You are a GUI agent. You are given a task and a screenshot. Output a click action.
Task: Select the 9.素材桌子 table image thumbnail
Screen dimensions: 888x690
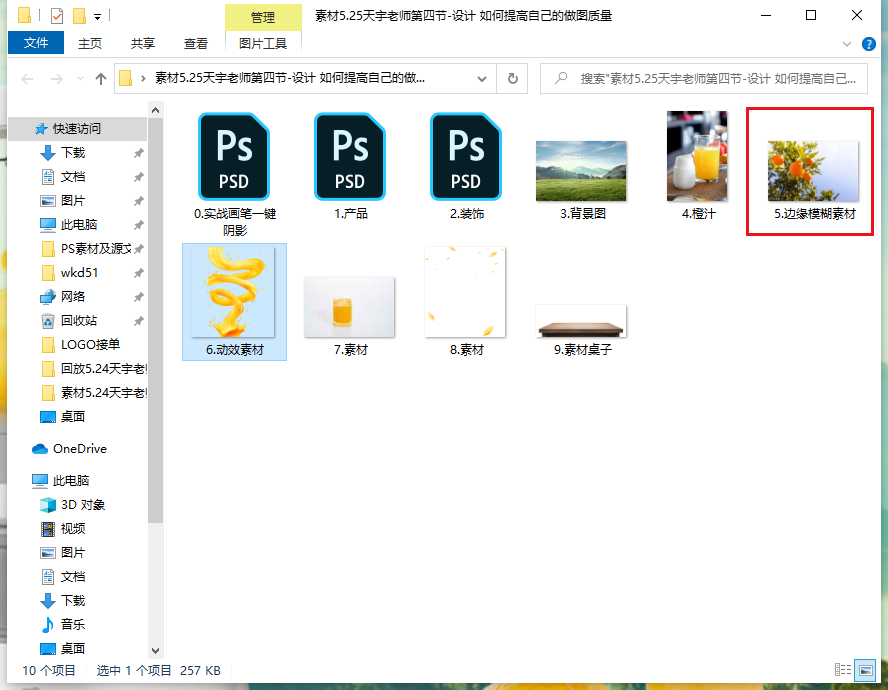click(581, 321)
